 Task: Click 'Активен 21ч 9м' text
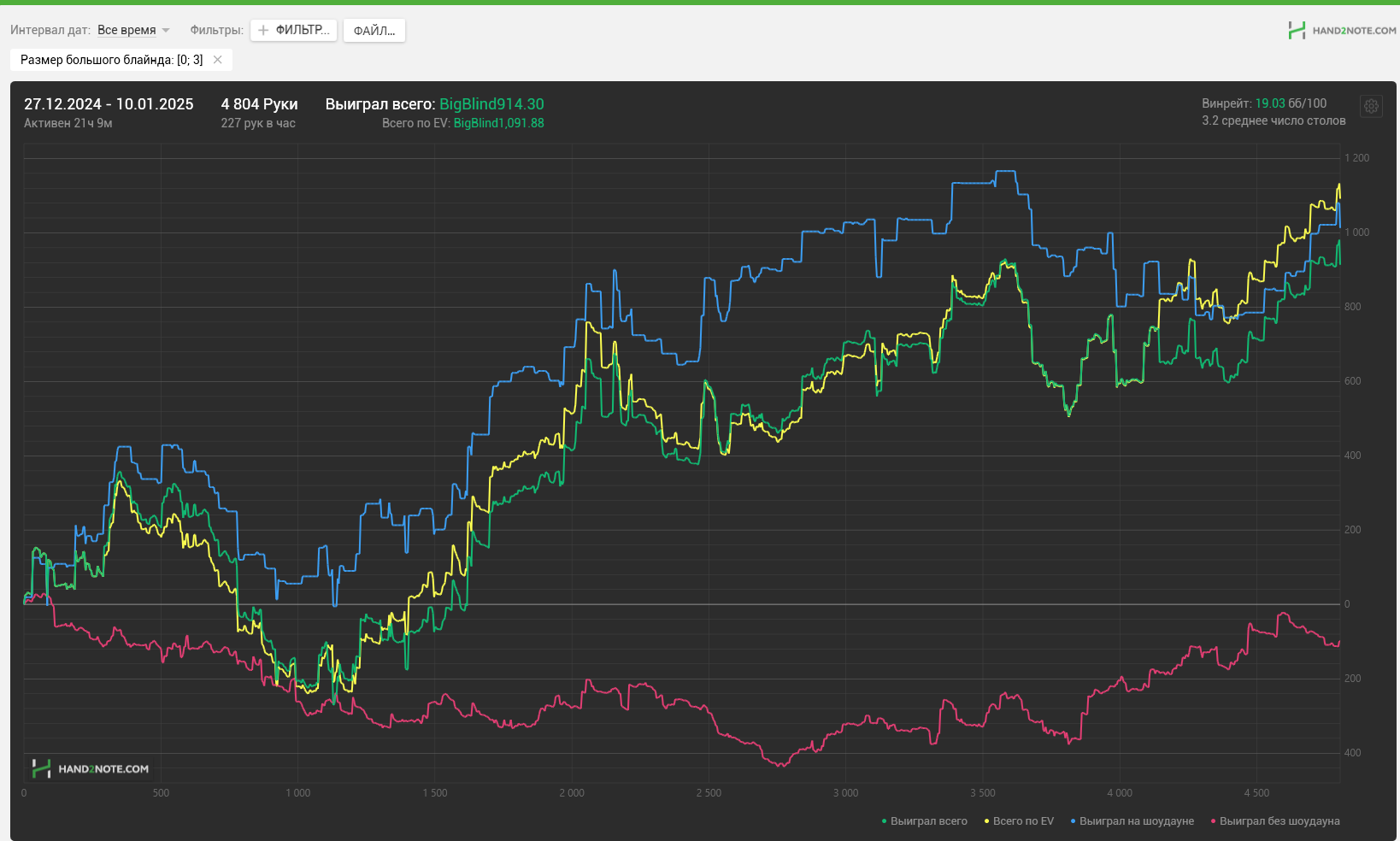[x=68, y=123]
